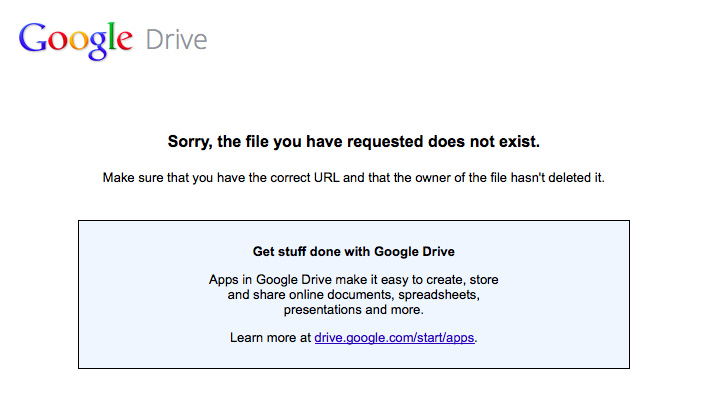Click the line "and share online documents, spreadsheets"

(x=354, y=295)
